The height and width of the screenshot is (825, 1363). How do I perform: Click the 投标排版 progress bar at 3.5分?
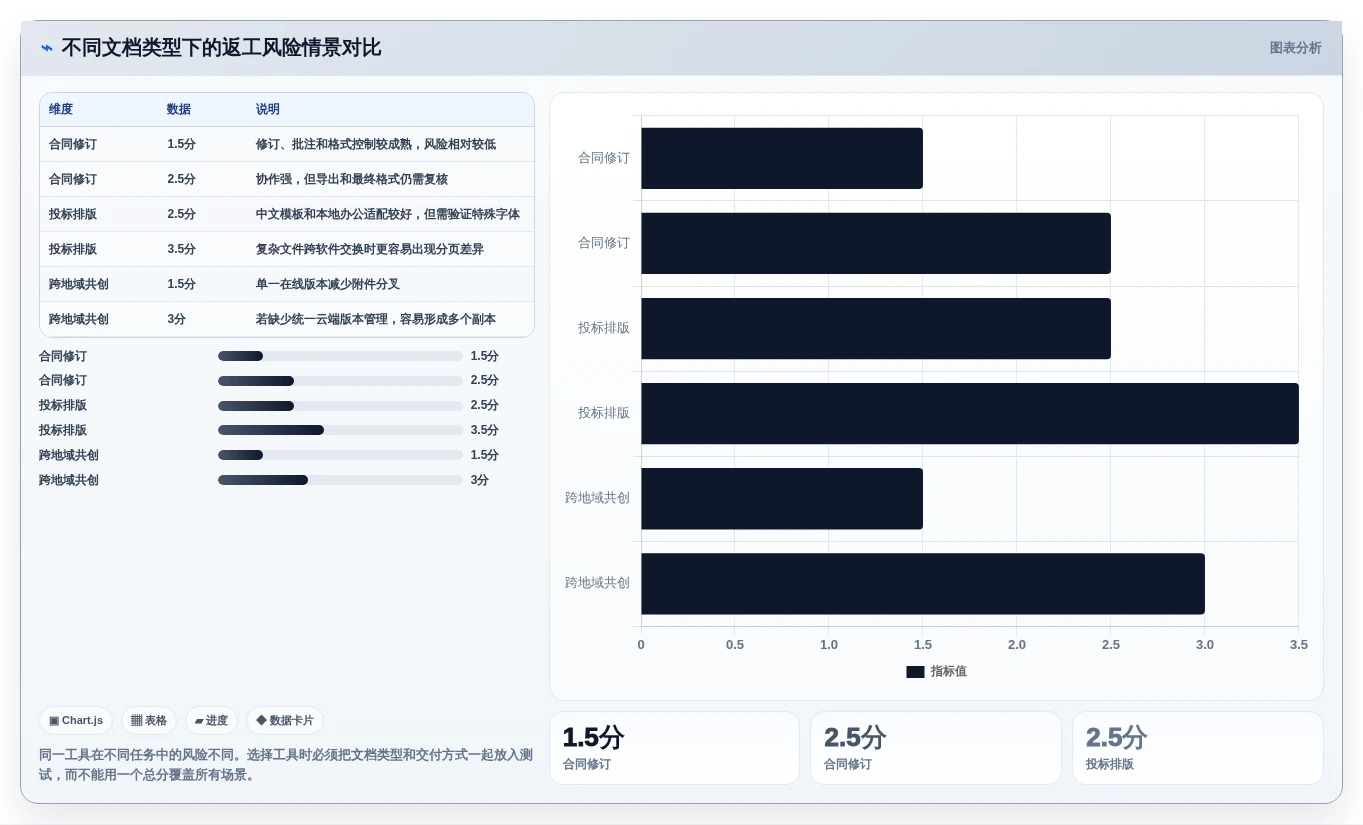(x=340, y=430)
